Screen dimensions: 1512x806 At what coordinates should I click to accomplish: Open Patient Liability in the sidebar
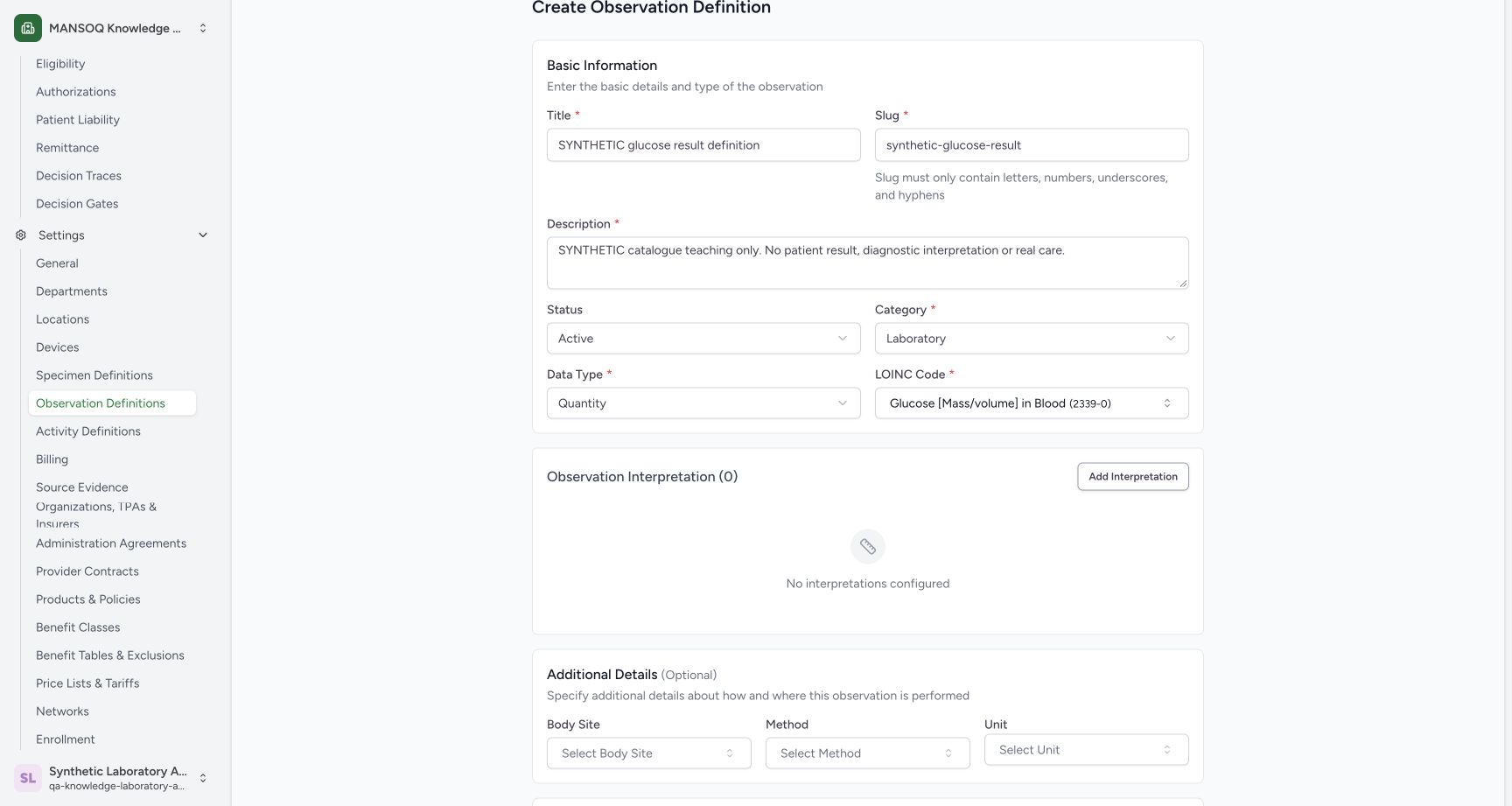point(78,120)
